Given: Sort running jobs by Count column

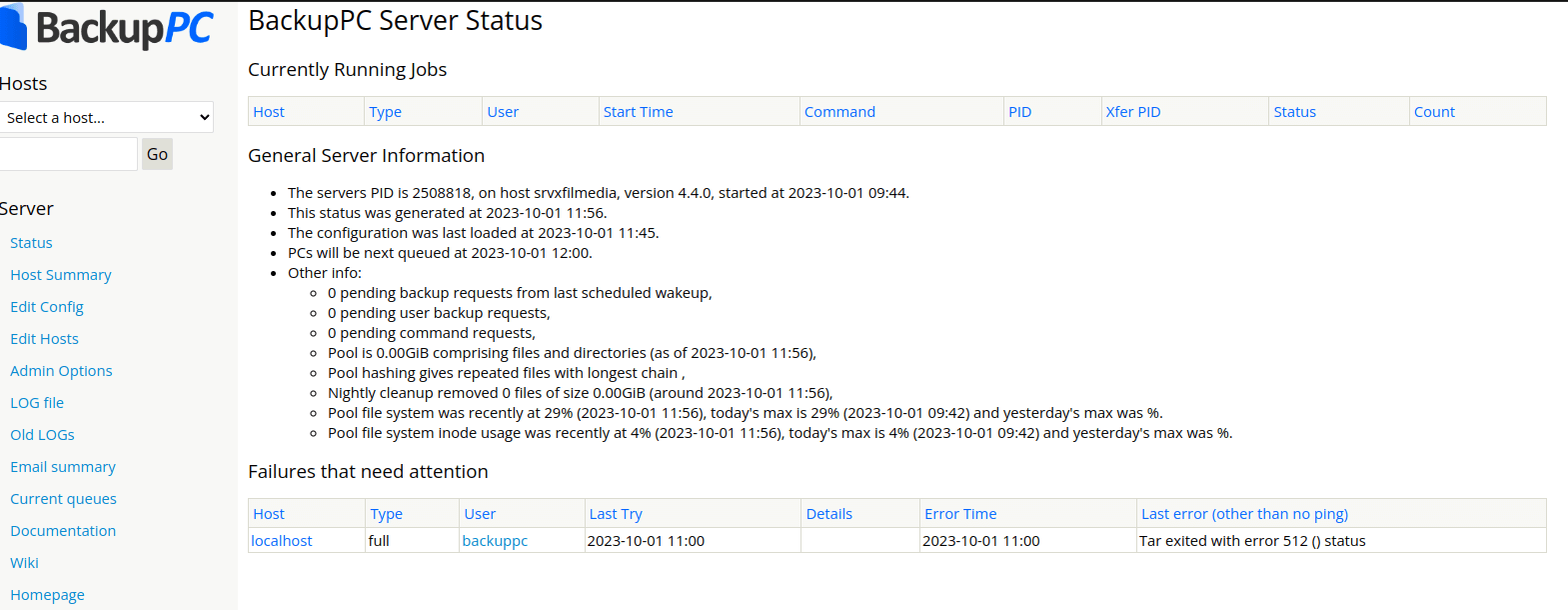Looking at the screenshot, I should pyautogui.click(x=1434, y=112).
